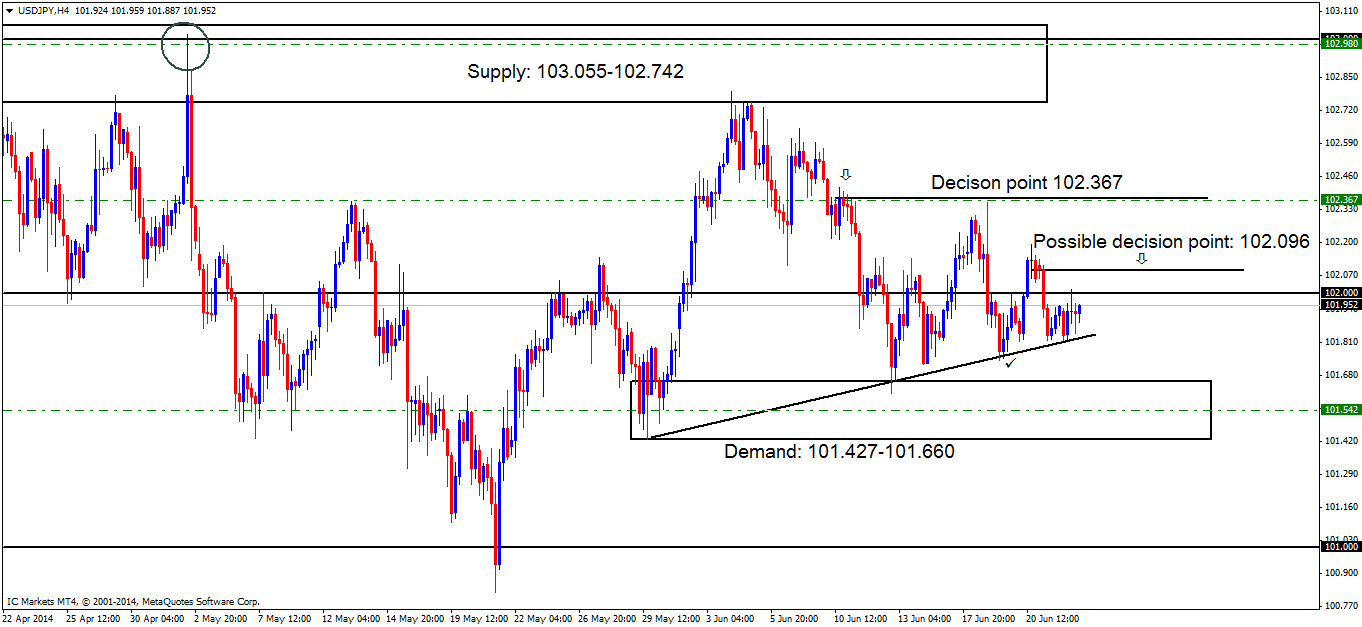Select the 'Supply: 103.055-102.742' label
This screenshot has width=1362, height=627.
point(575,72)
